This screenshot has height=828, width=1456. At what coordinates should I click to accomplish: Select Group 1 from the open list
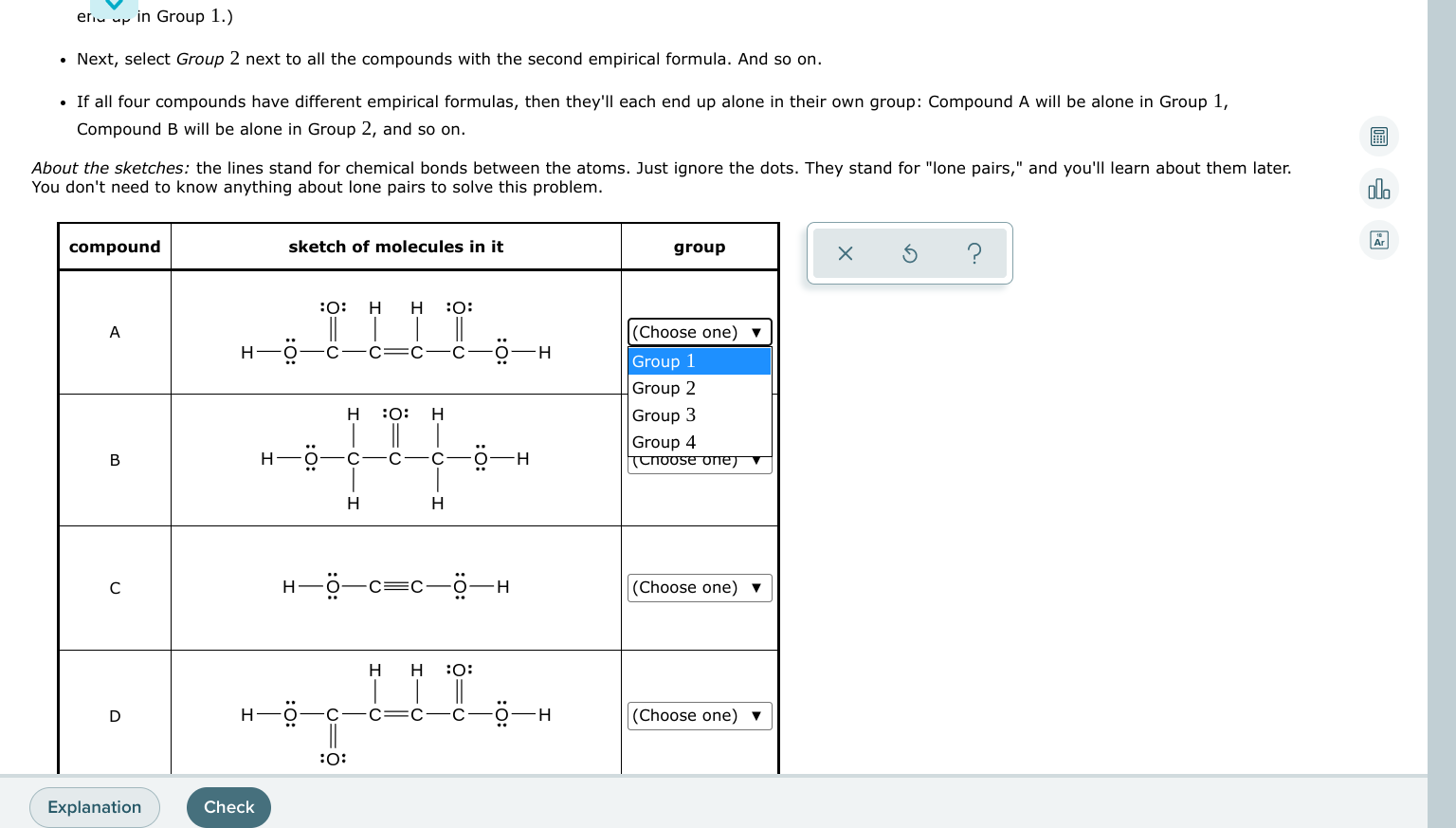[664, 361]
